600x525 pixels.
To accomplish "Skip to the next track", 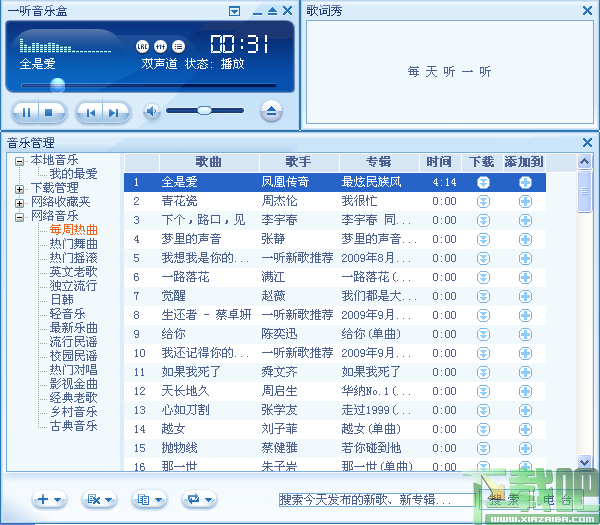I will click(114, 113).
